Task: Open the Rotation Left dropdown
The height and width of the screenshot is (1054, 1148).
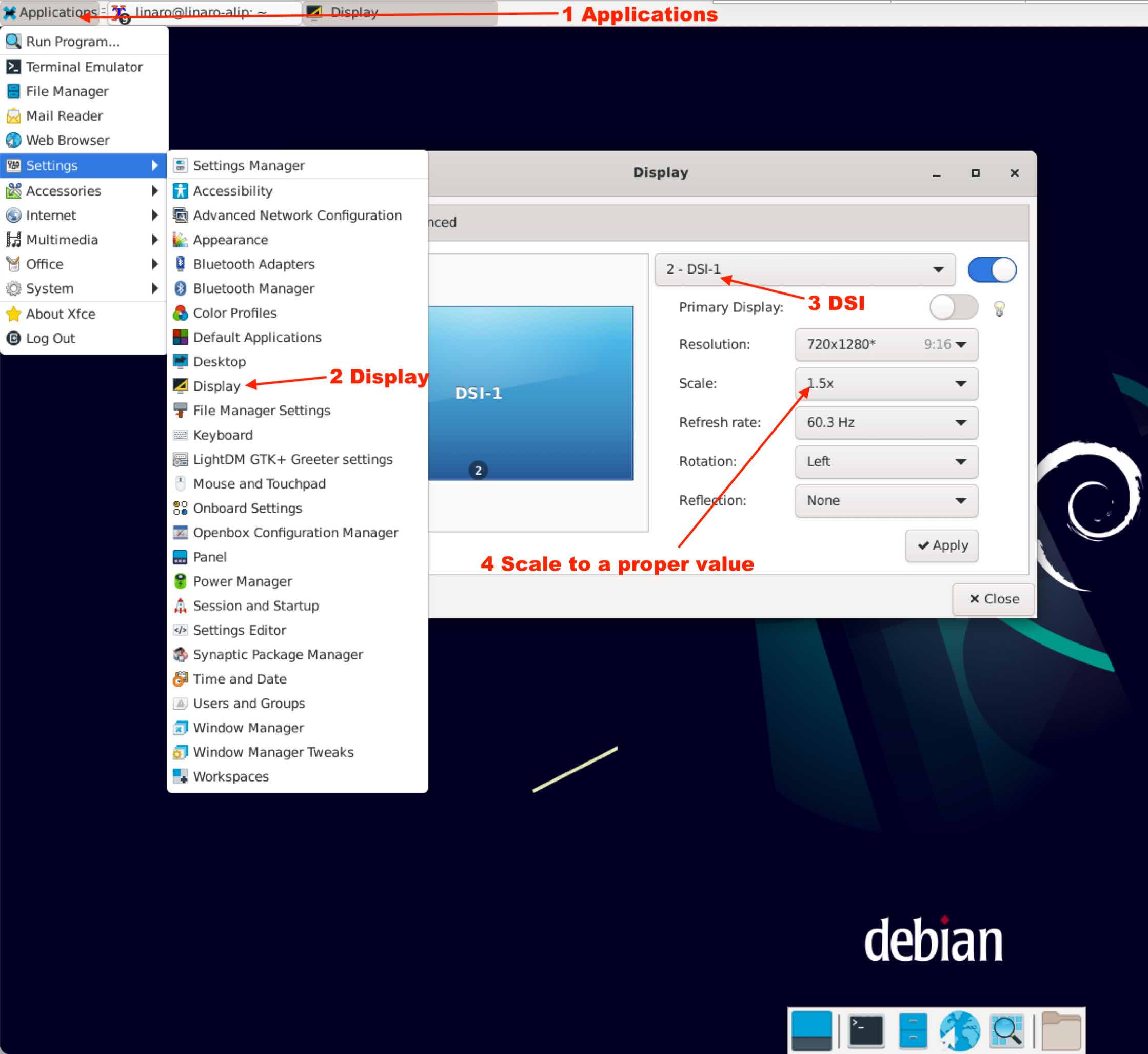Action: point(886,461)
